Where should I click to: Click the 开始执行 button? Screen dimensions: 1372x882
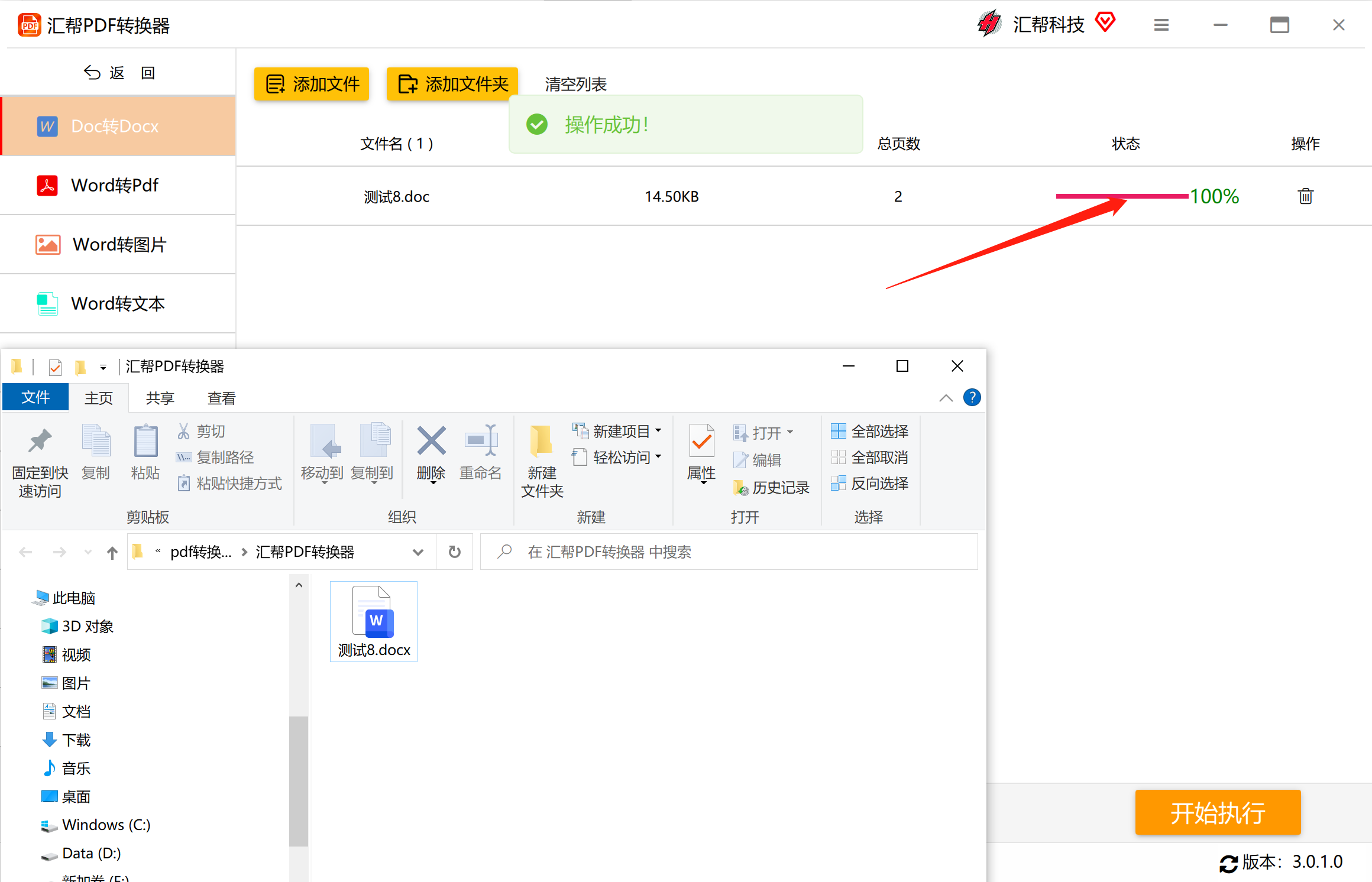pyautogui.click(x=1218, y=812)
